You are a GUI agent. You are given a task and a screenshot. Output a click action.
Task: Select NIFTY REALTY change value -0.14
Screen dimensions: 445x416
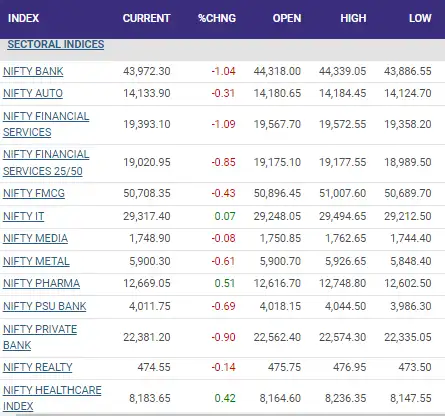tap(223, 367)
